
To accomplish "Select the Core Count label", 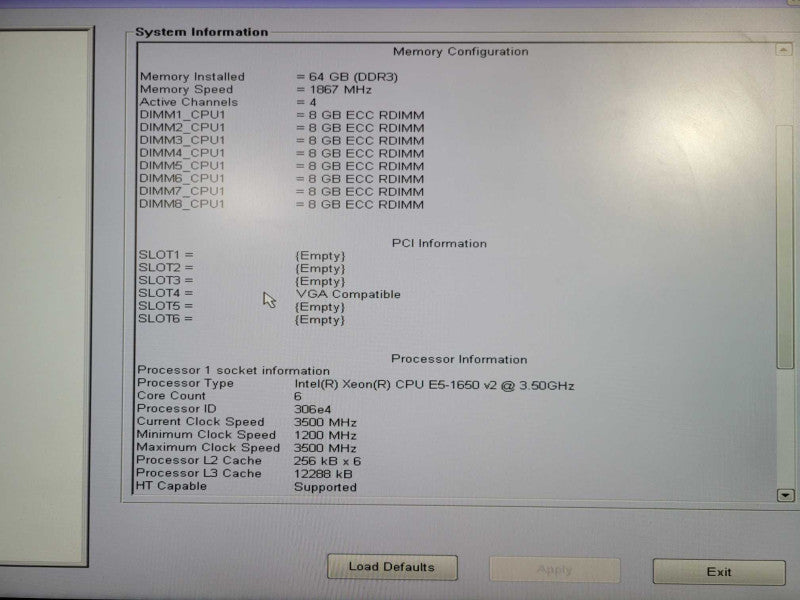I will pos(171,395).
